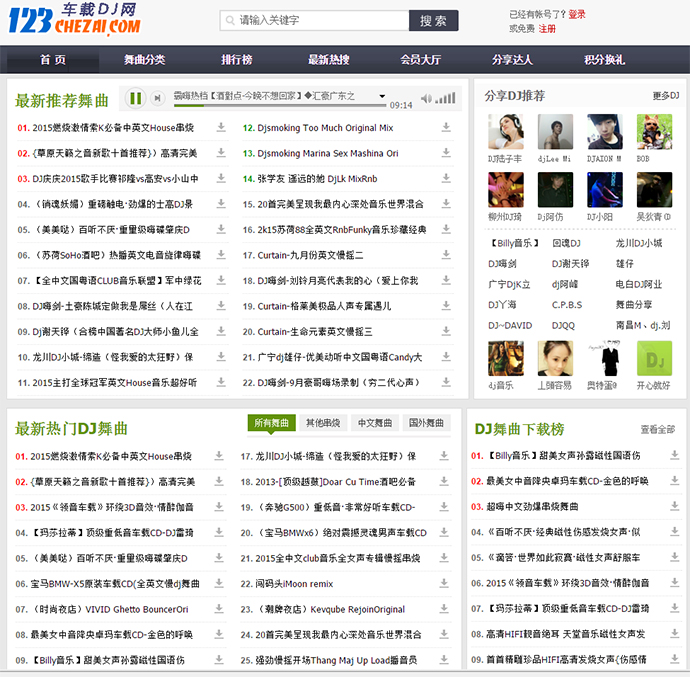Image resolution: width=690 pixels, height=677 pixels.
Task: Download recommended track 03 DJ庆庆2015歌手比赛
Action: pos(221,178)
